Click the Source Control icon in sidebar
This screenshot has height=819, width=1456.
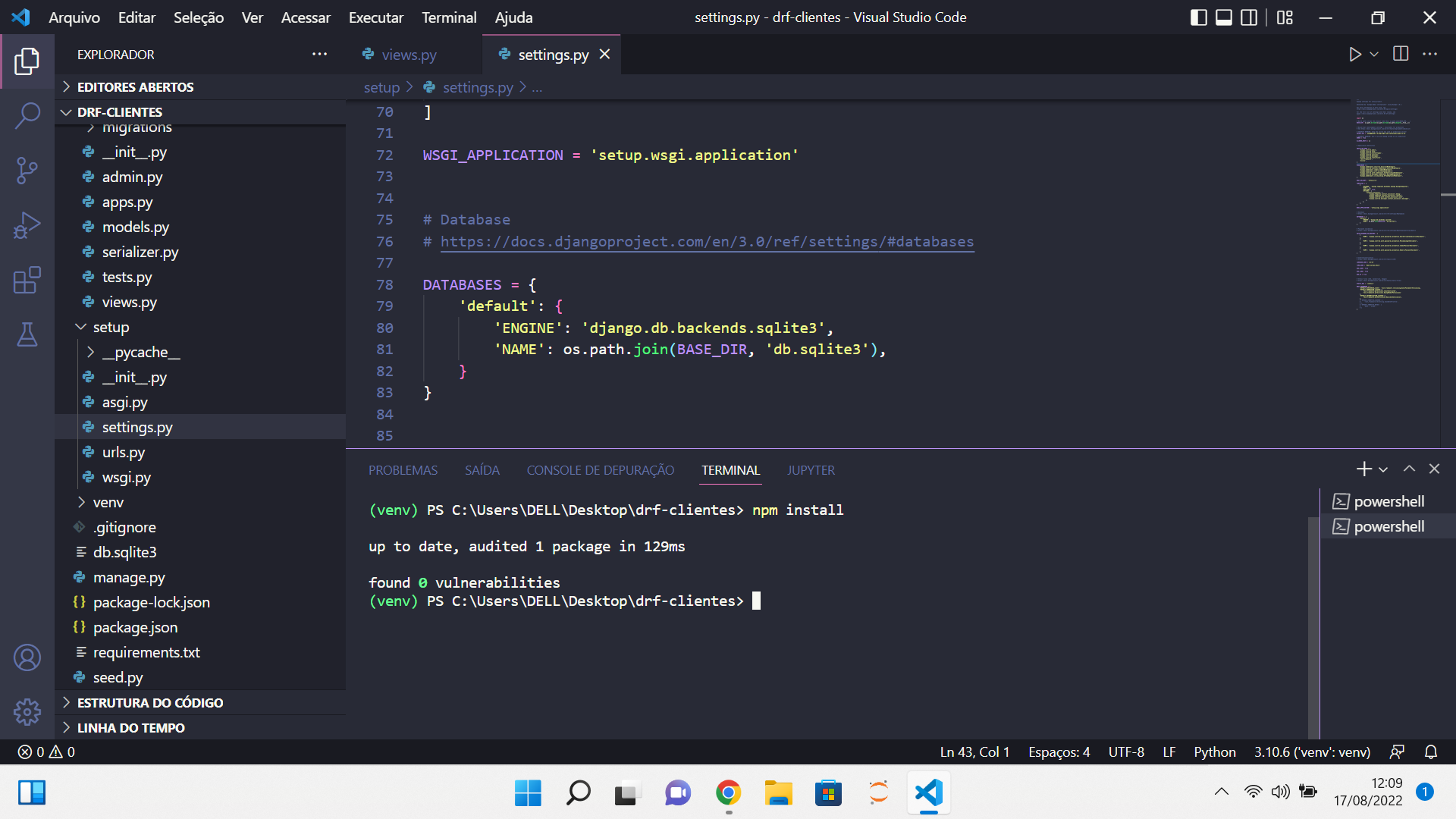click(x=27, y=170)
